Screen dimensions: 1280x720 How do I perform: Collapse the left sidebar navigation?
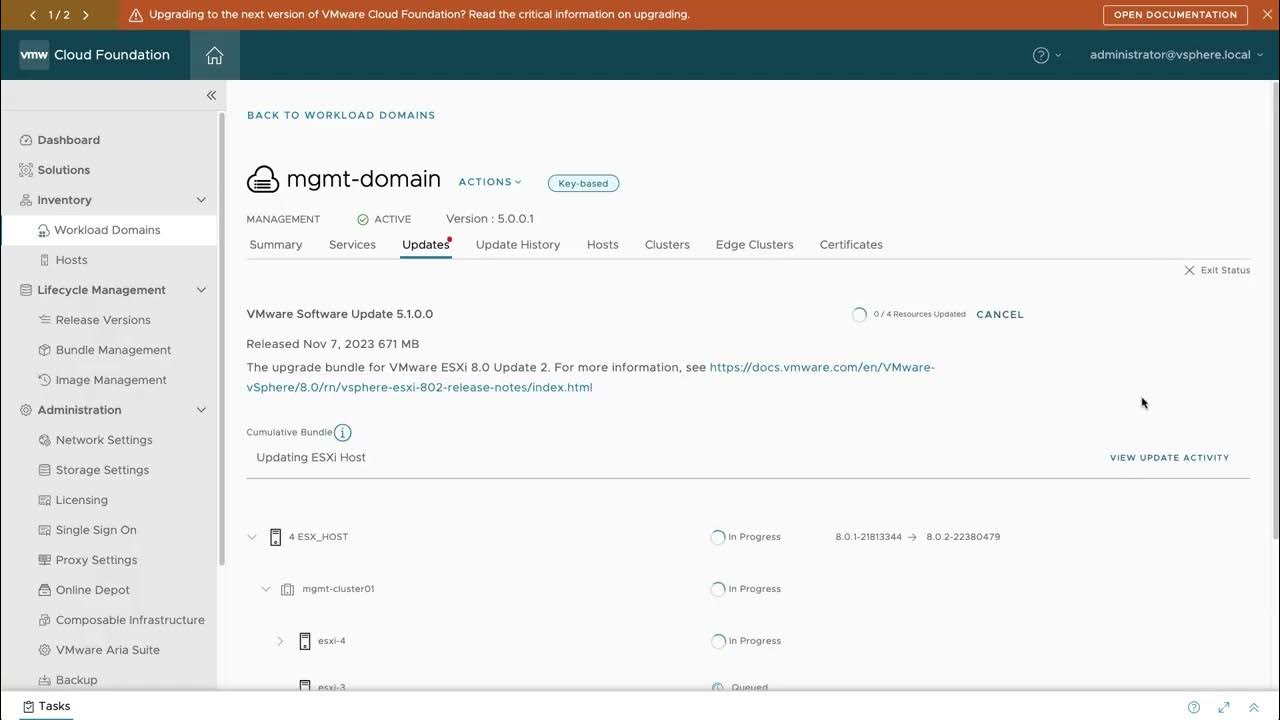click(x=211, y=95)
